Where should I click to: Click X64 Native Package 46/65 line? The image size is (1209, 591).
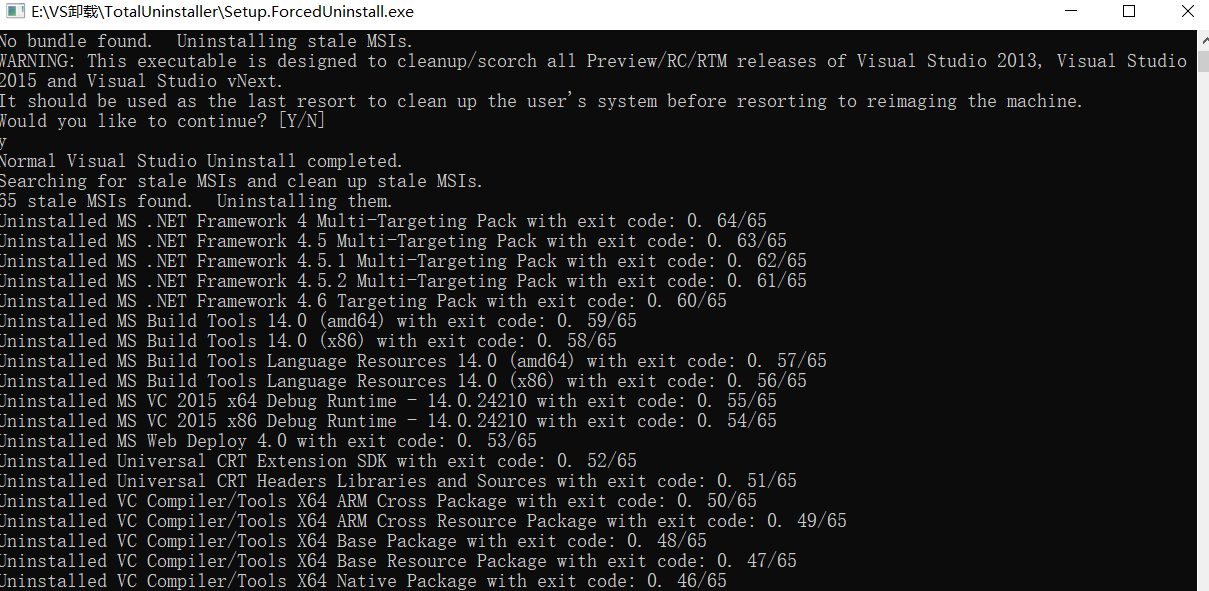(x=363, y=581)
